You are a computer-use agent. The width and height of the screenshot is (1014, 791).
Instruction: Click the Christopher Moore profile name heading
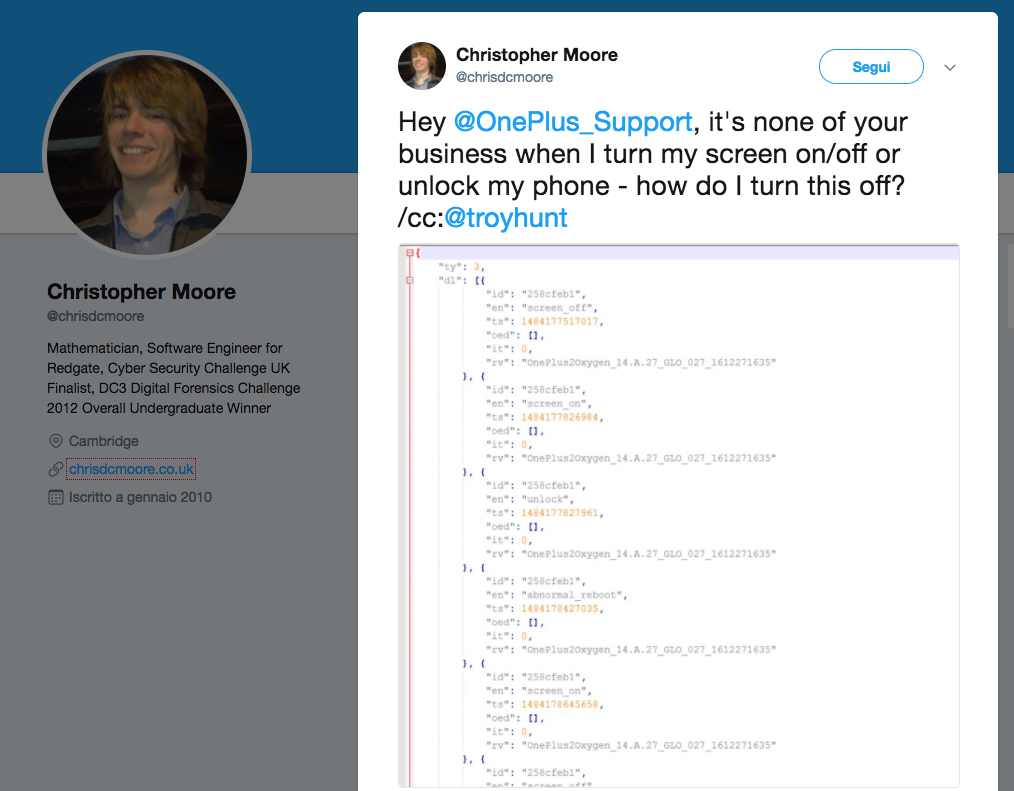pyautogui.click(x=142, y=292)
